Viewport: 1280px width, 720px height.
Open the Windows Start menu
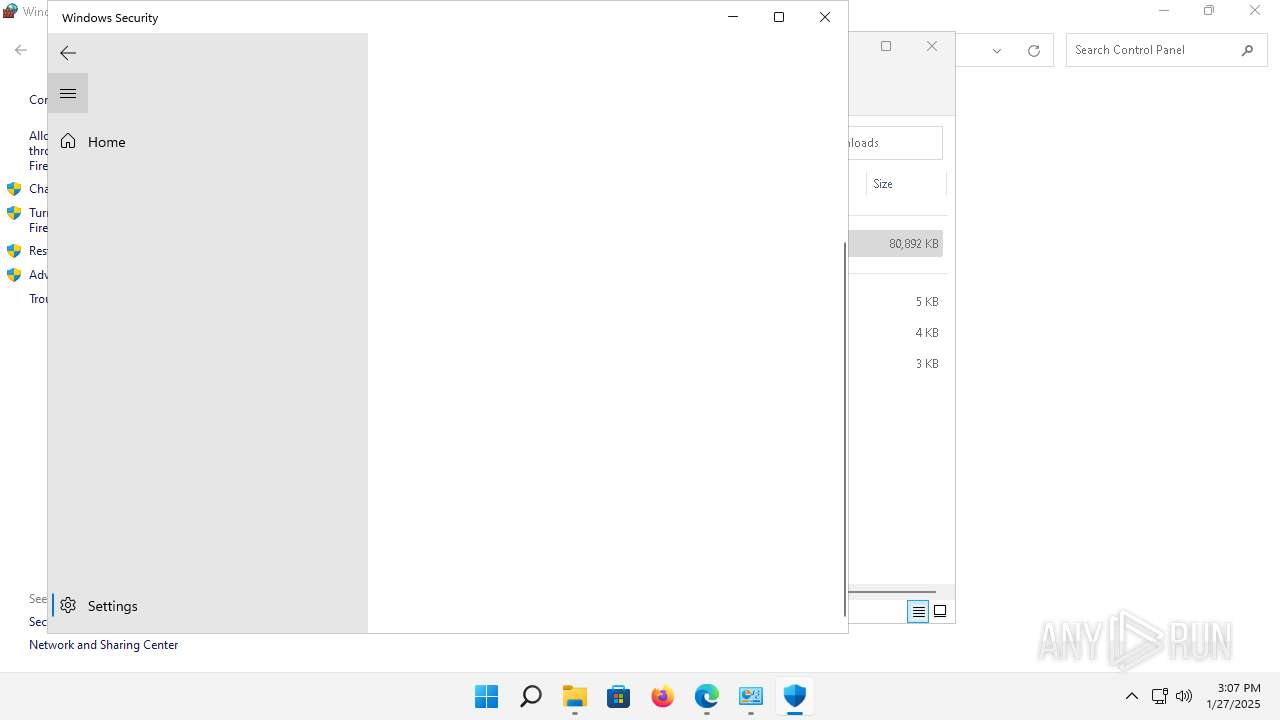pos(487,696)
